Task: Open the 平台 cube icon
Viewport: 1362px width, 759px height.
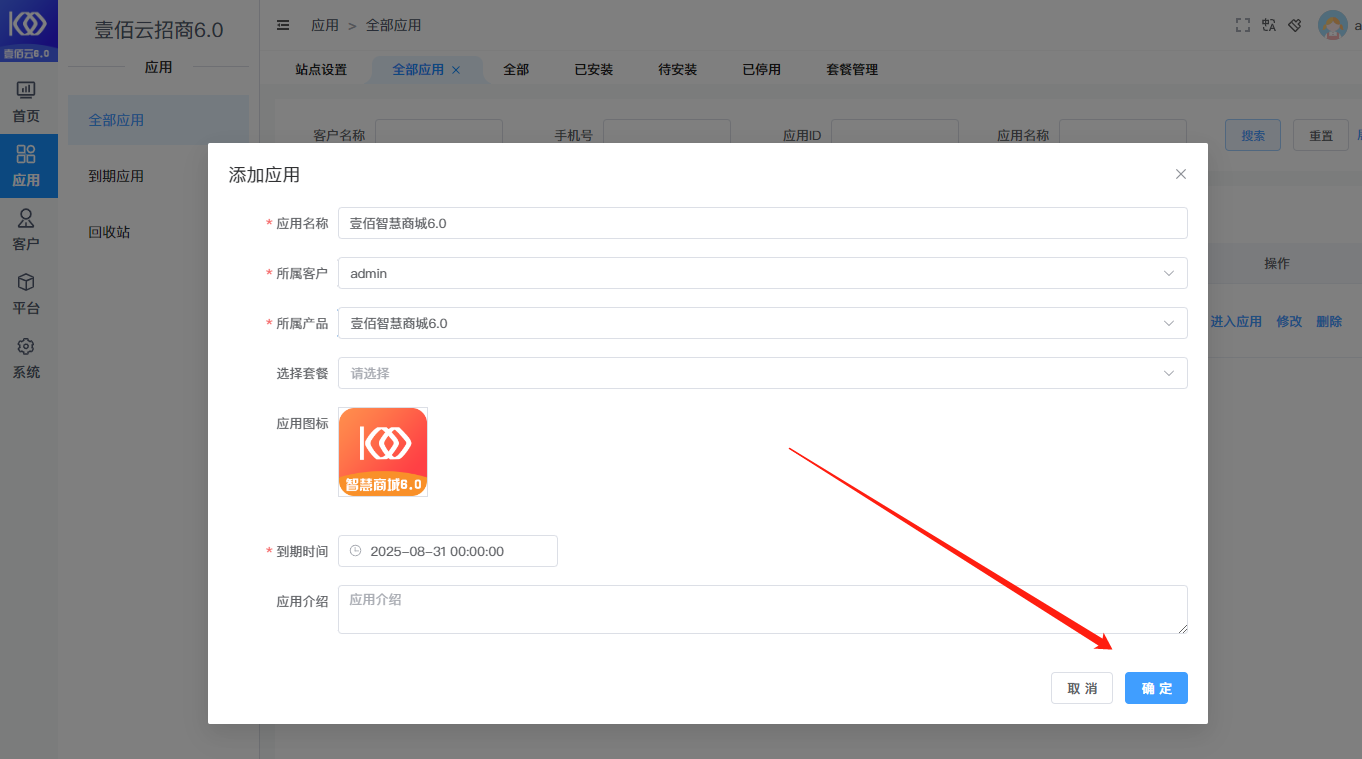Action: [x=26, y=282]
